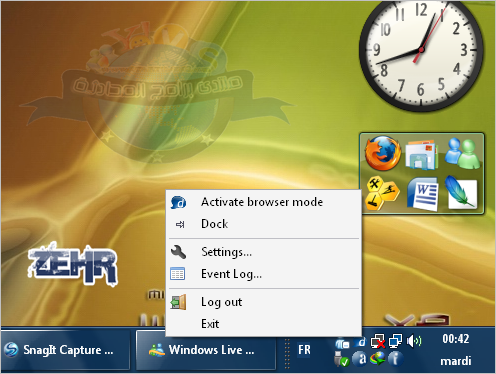Open Windows Live Messenger buddies shortcut
The image size is (496, 374).
pyautogui.click(x=462, y=153)
